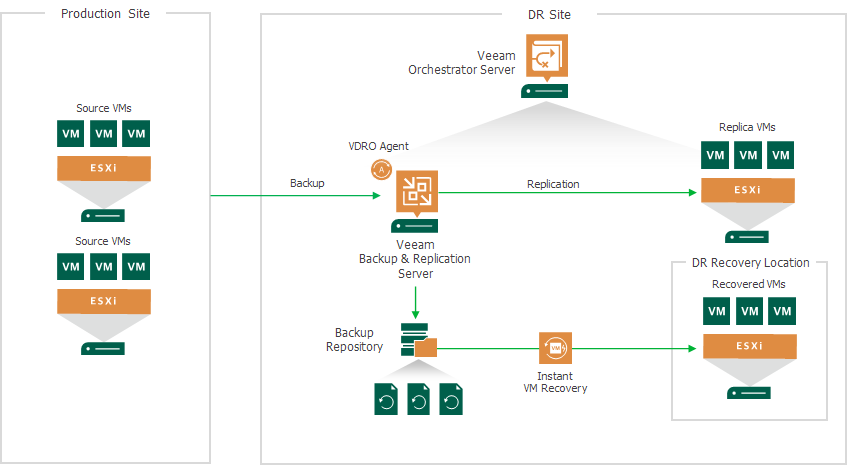This screenshot has width=847, height=465.
Task: Click the first VM in the lower Source VMs group
Action: [x=71, y=266]
